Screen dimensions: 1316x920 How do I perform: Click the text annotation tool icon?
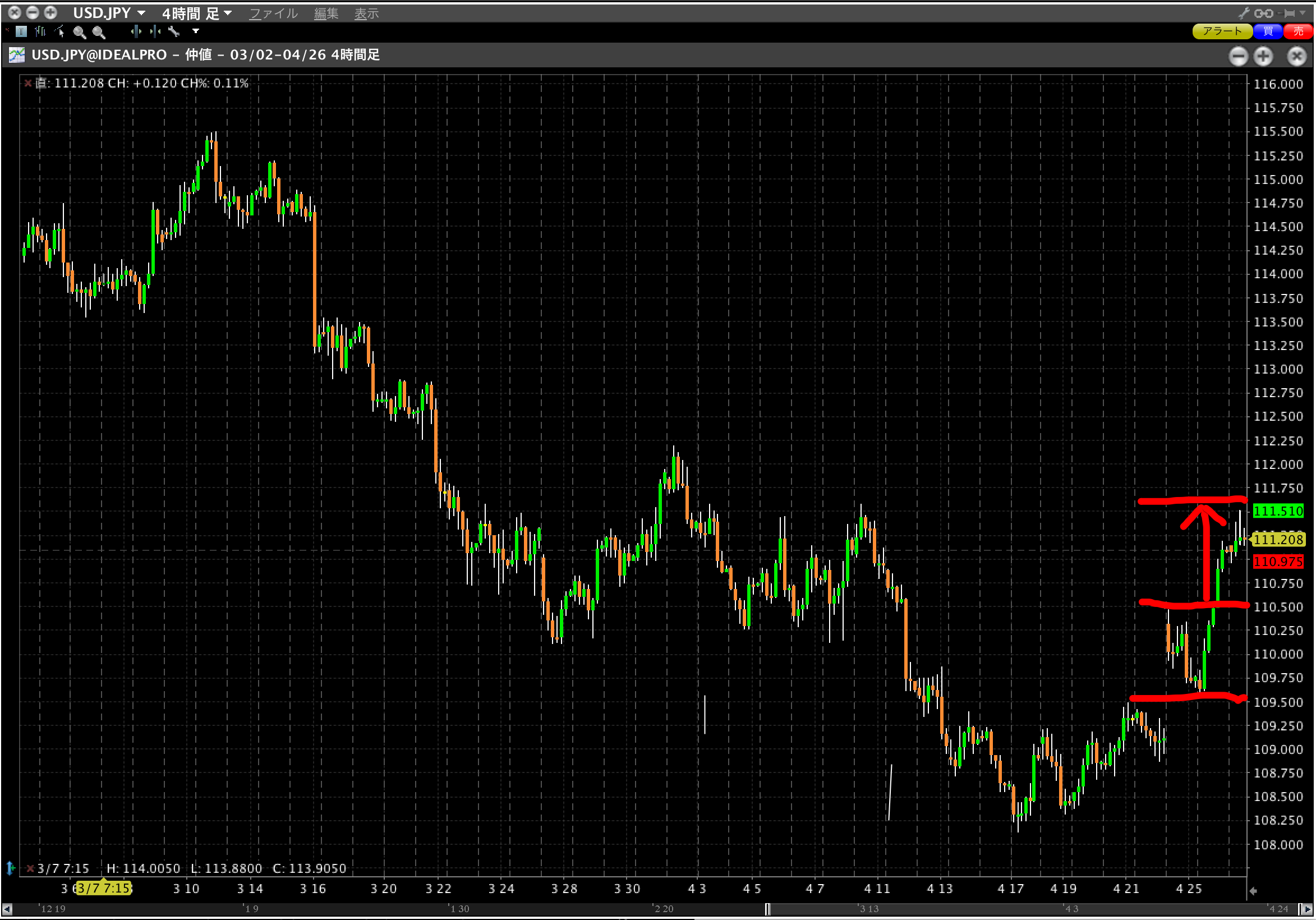click(21, 31)
